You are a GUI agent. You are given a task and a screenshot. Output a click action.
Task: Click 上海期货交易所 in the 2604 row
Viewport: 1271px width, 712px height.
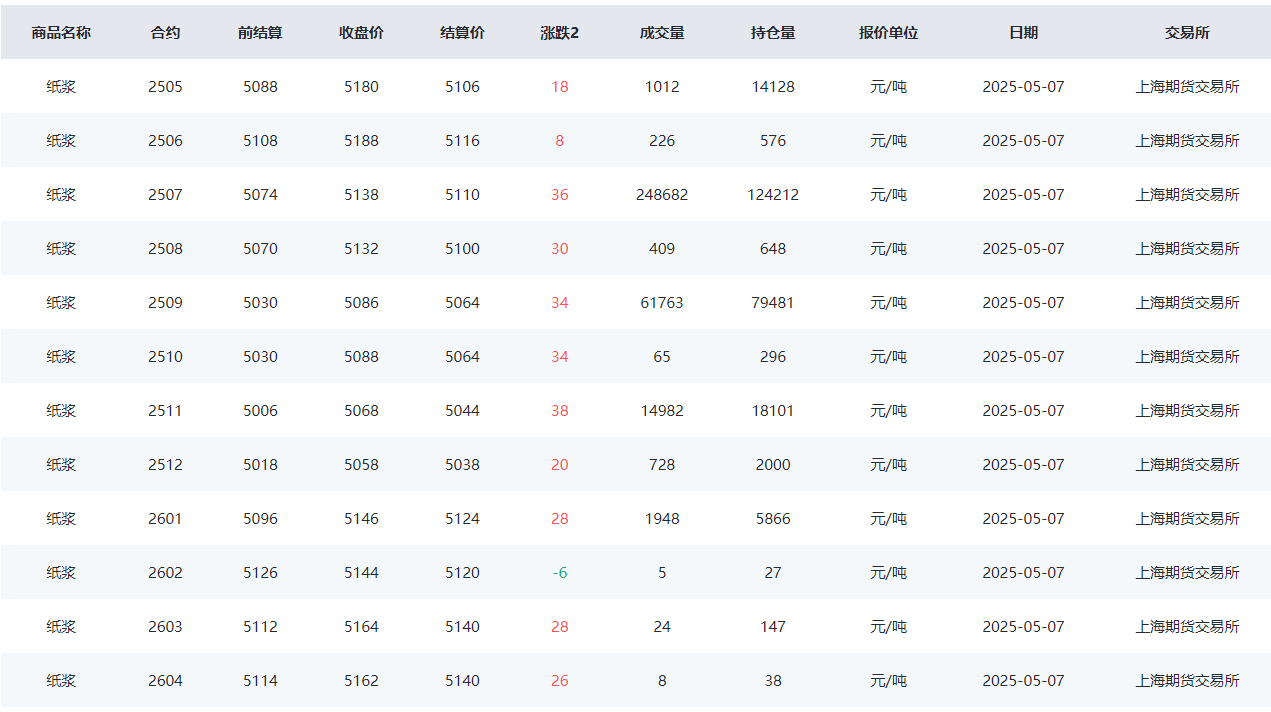1187,681
